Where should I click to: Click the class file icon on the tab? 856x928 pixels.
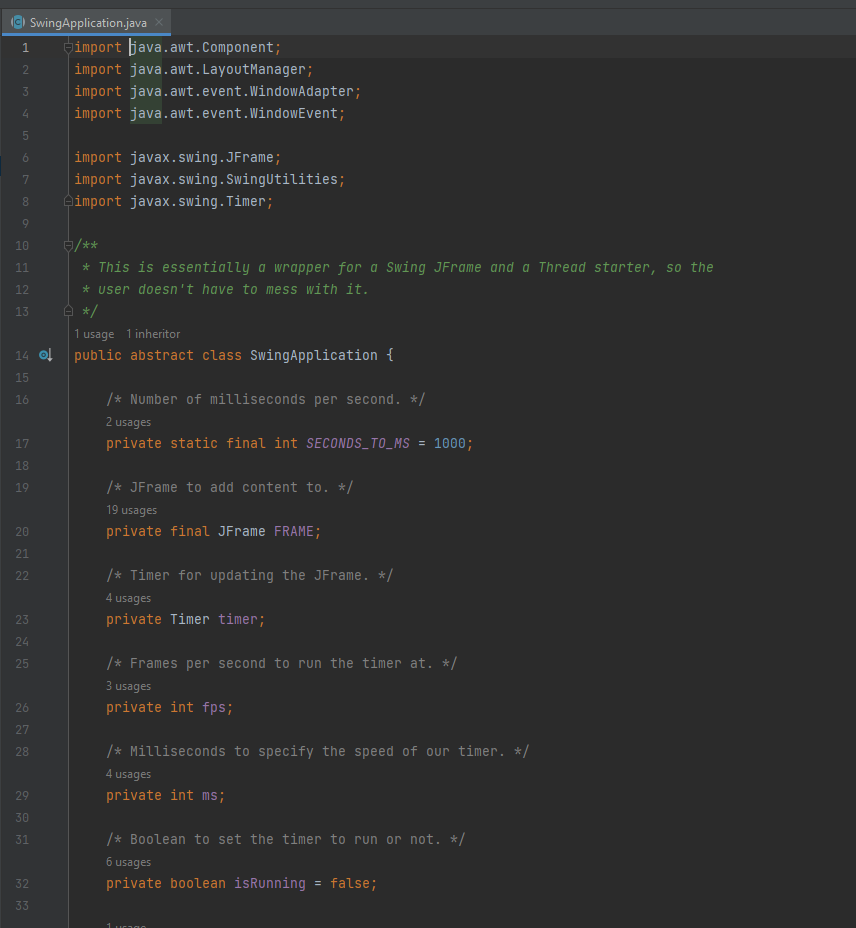(x=18, y=22)
